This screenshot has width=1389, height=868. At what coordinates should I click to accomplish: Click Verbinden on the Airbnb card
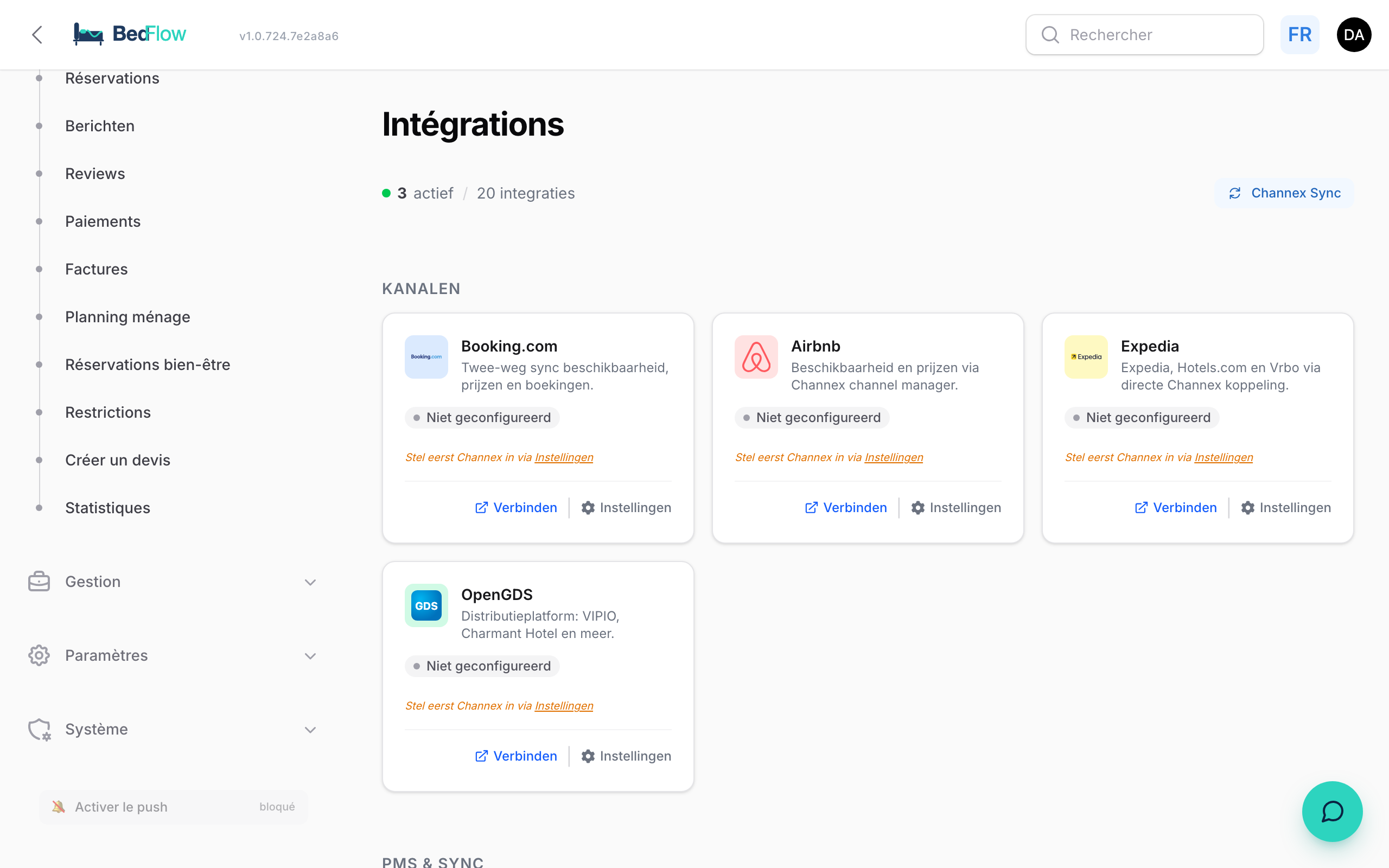846,507
